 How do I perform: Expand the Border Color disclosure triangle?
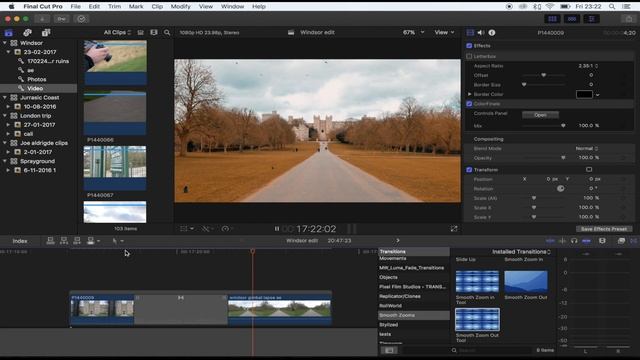(x=469, y=94)
